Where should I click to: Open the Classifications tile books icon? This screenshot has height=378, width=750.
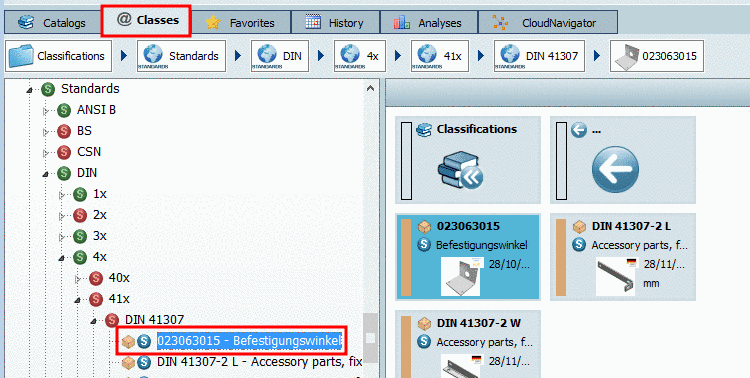pos(460,169)
